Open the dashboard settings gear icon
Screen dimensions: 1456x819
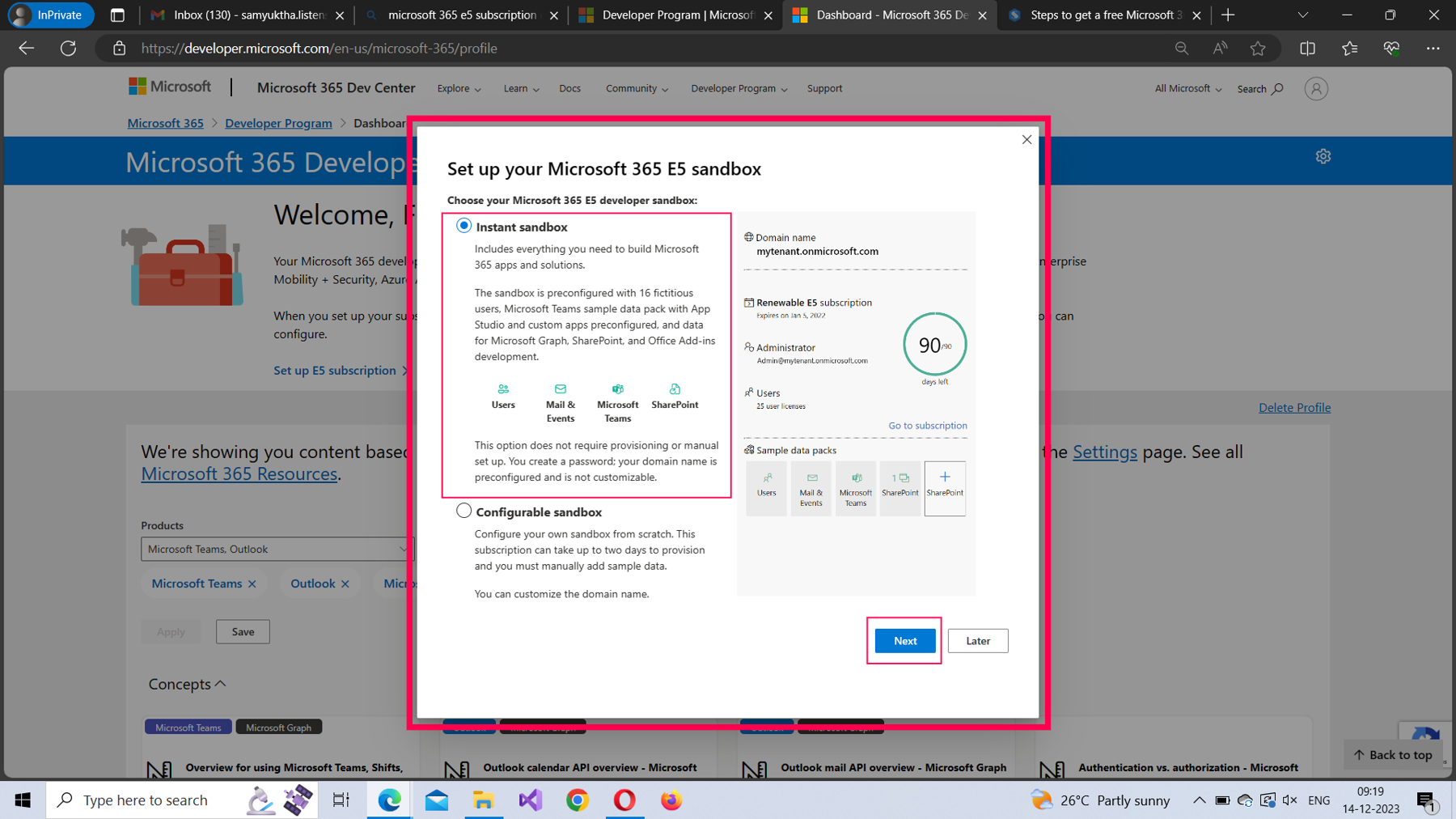[1323, 156]
